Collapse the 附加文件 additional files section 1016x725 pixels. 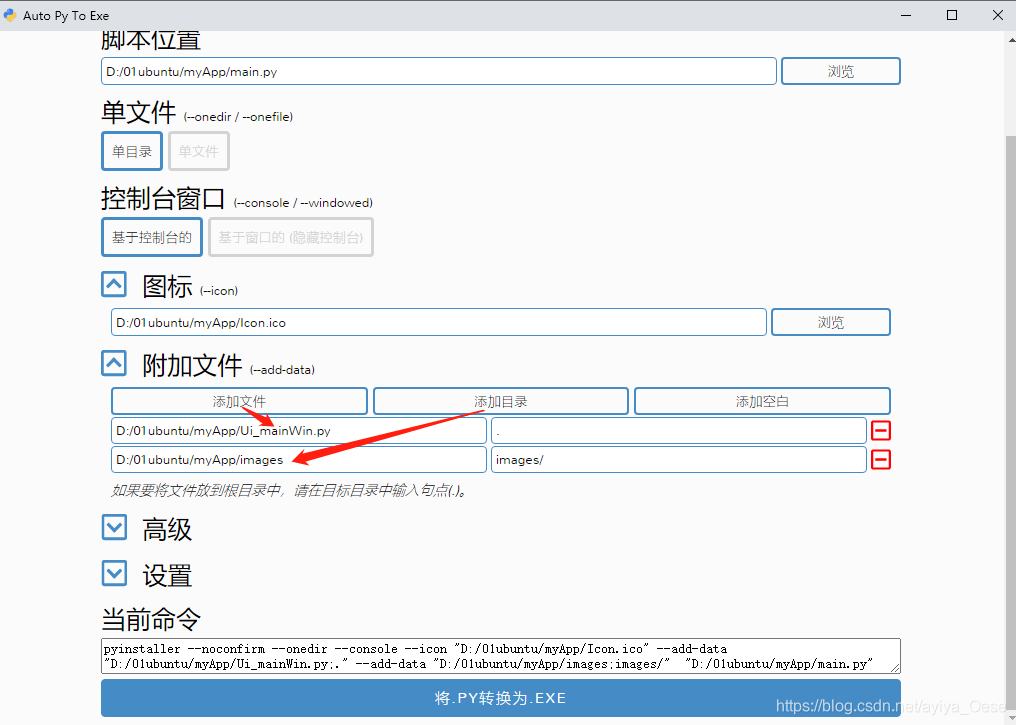(114, 363)
